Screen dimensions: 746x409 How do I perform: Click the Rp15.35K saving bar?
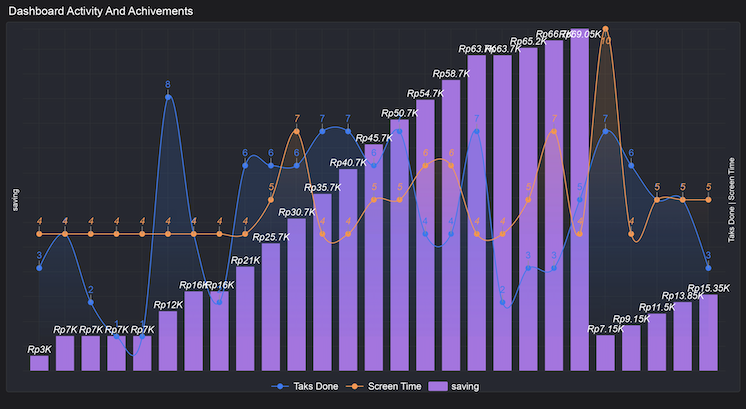708,333
